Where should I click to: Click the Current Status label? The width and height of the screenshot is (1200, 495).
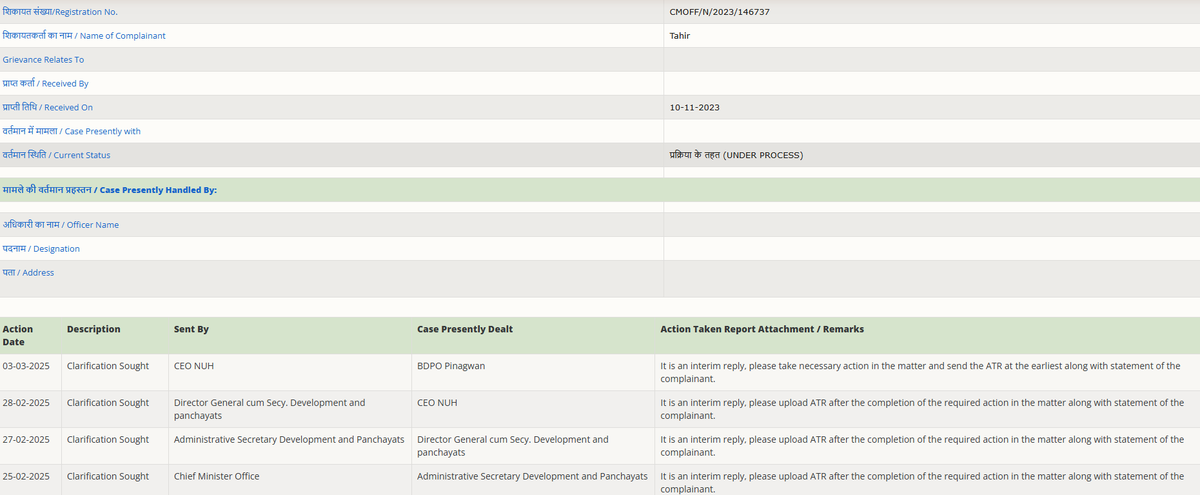(x=57, y=155)
